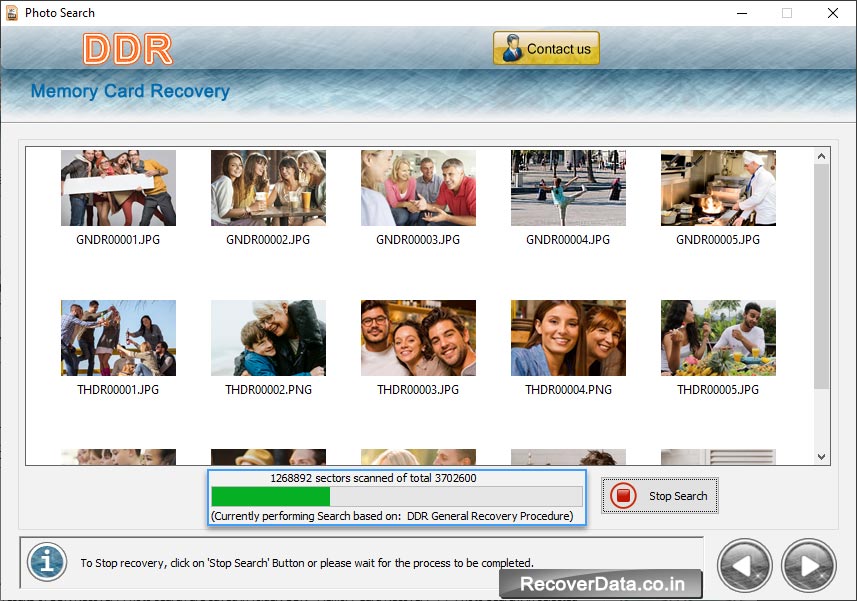
Task: Select the GNDR00001.JPG thumbnail
Action: coord(118,188)
